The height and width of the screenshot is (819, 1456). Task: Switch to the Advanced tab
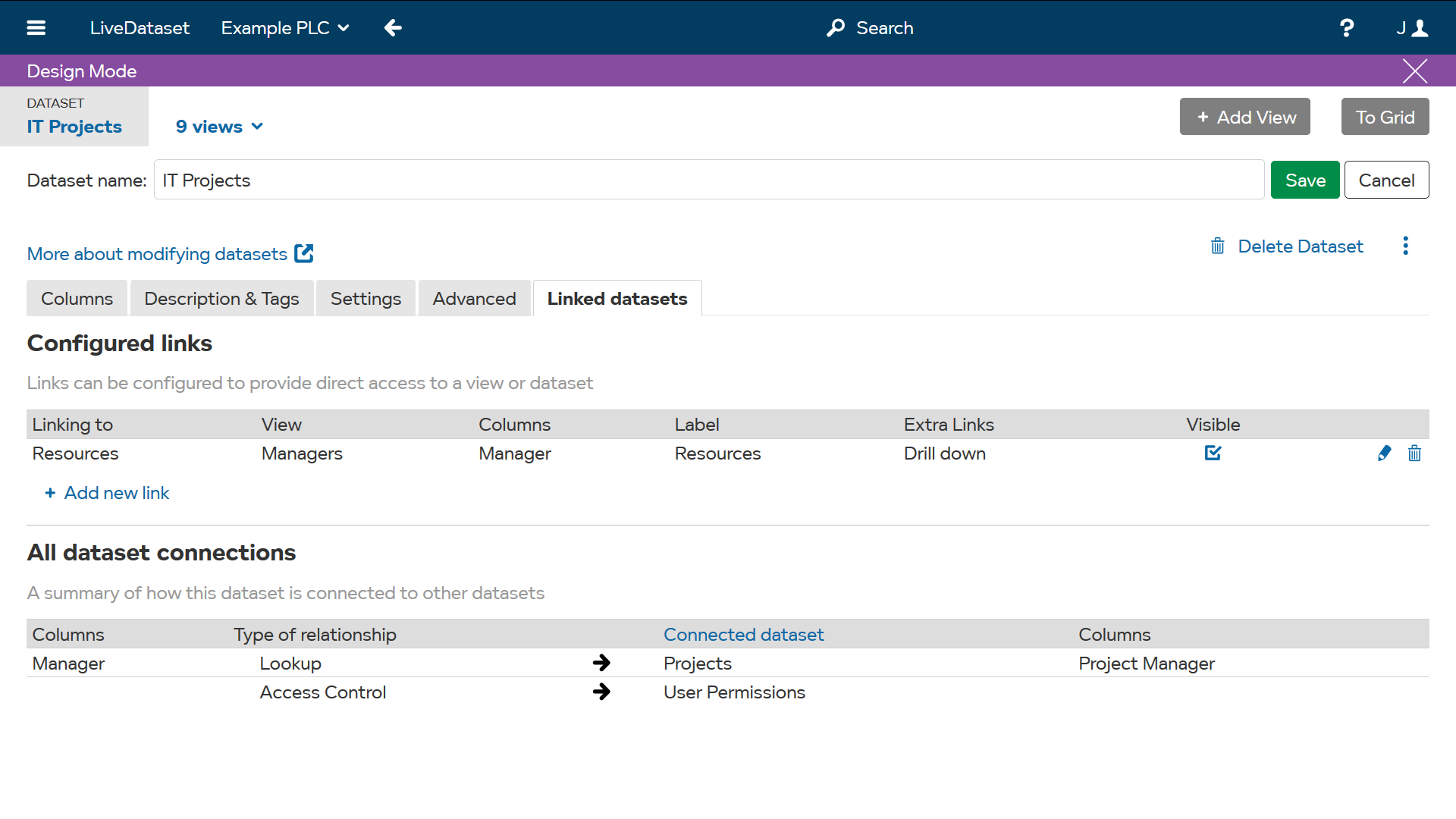click(x=474, y=298)
